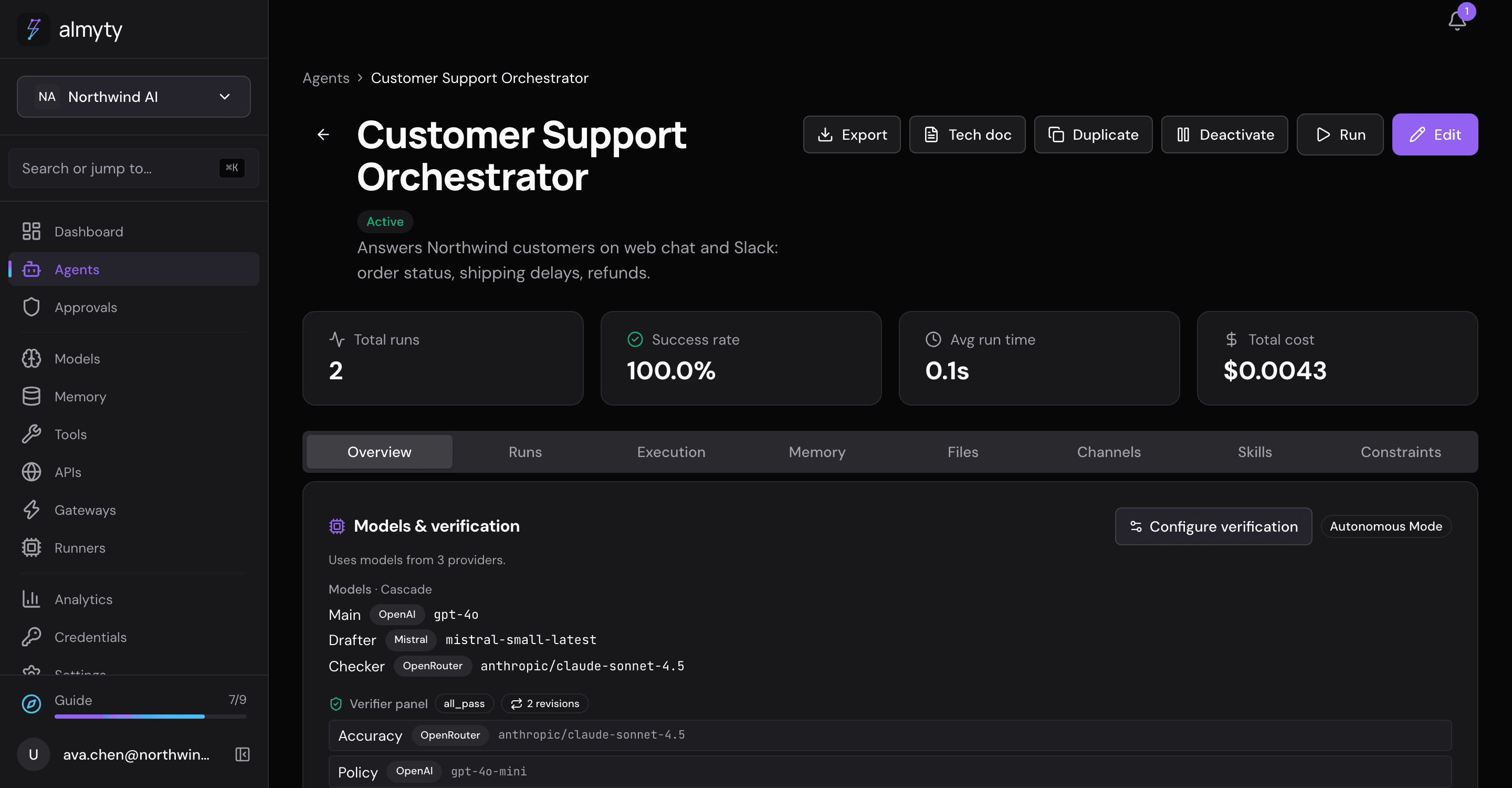Click the Agents robot icon

31,269
